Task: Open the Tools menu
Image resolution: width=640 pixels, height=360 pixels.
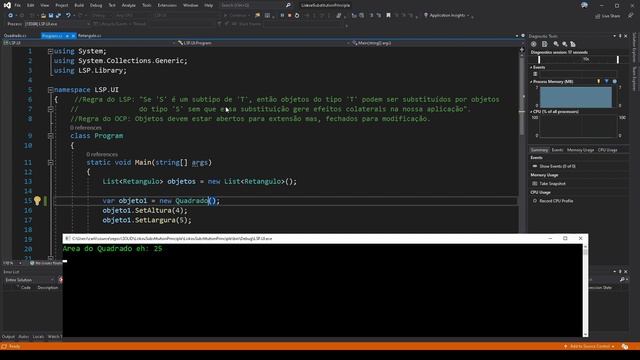Action: (x=147, y=5)
